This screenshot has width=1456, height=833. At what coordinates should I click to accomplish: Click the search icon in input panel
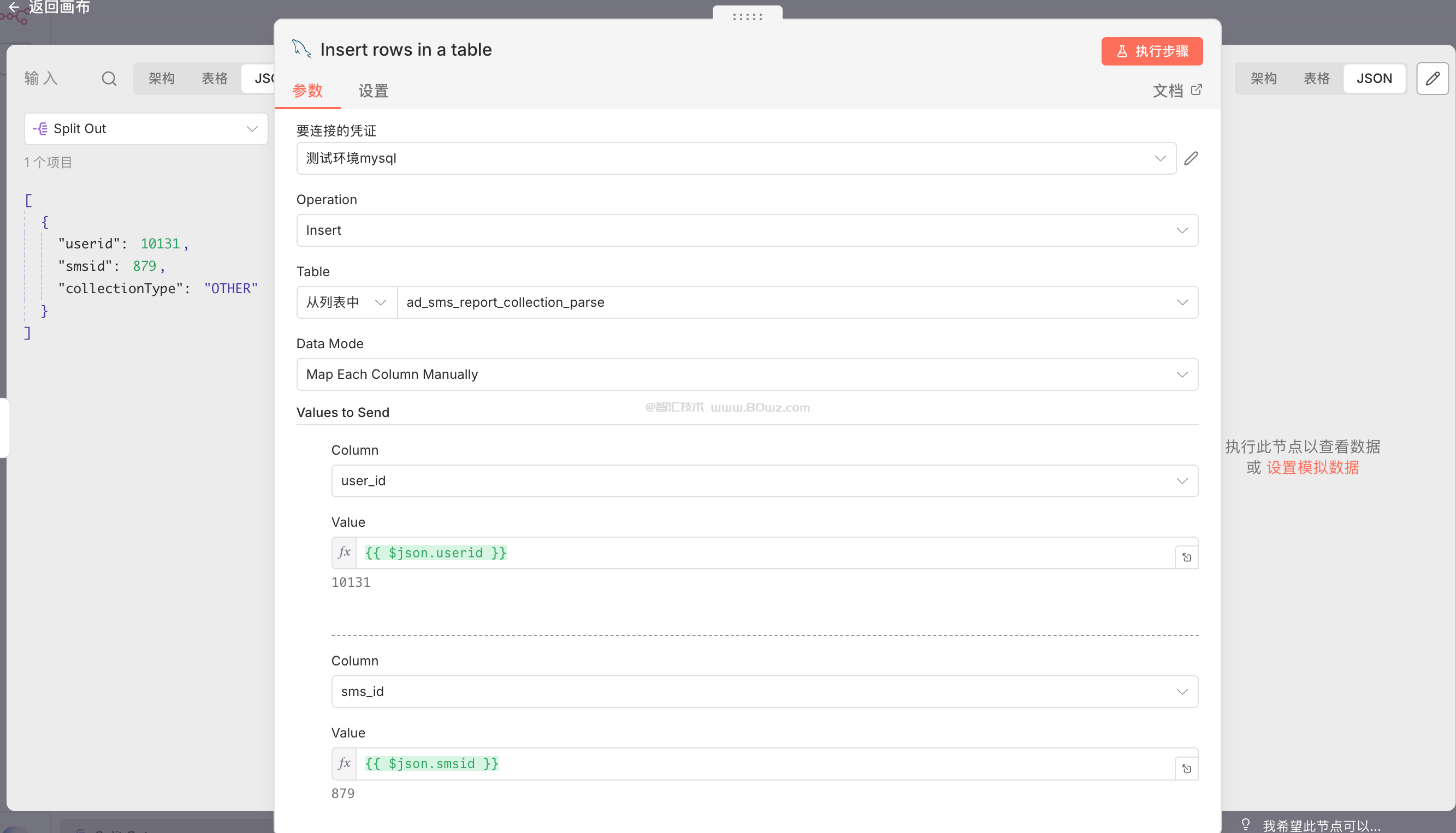pyautogui.click(x=109, y=79)
